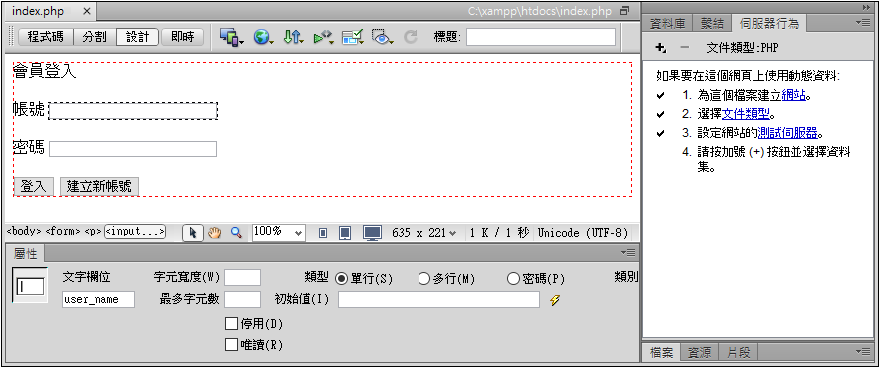Select the 多行(M) radio button
880x368 pixels.
tap(424, 279)
